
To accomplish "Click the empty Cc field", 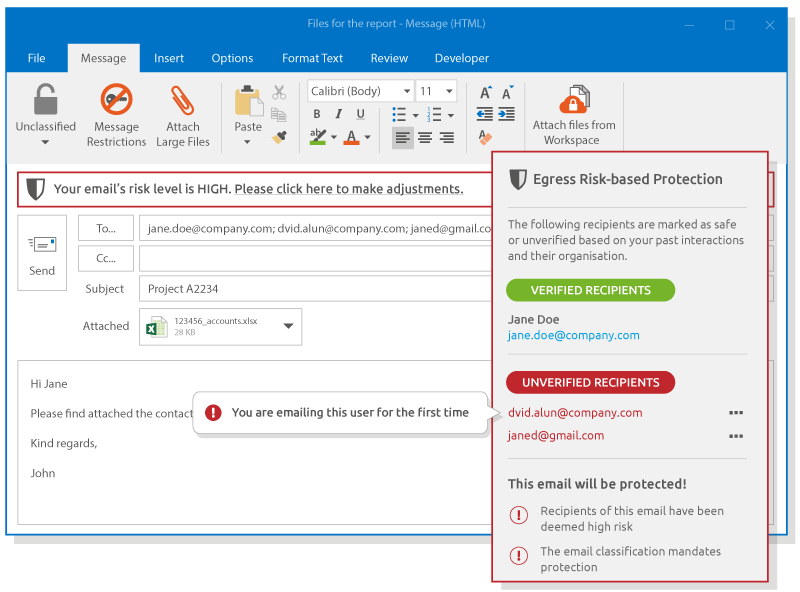I will click(315, 258).
